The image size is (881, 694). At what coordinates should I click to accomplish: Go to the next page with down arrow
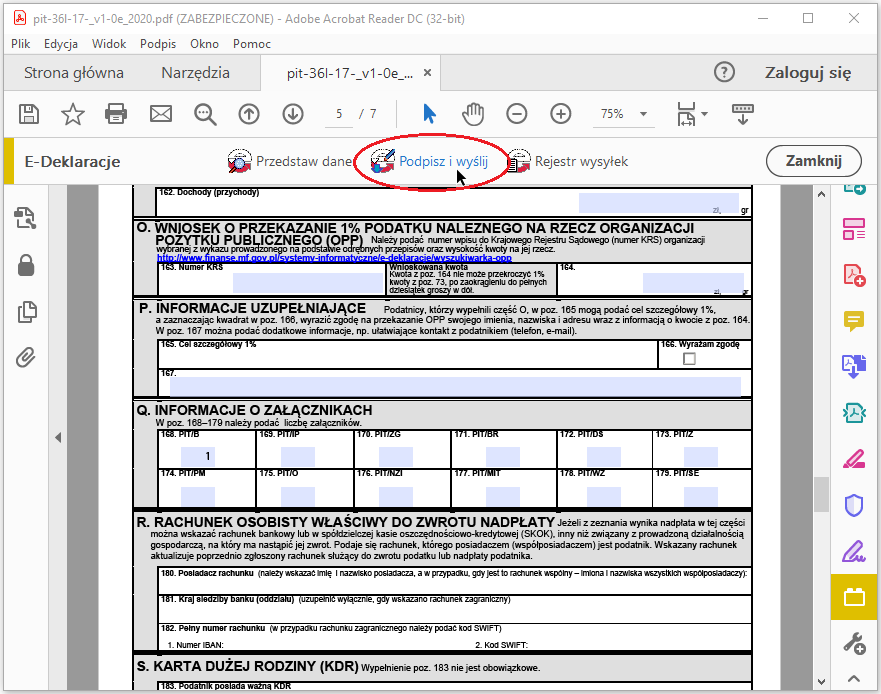[293, 114]
